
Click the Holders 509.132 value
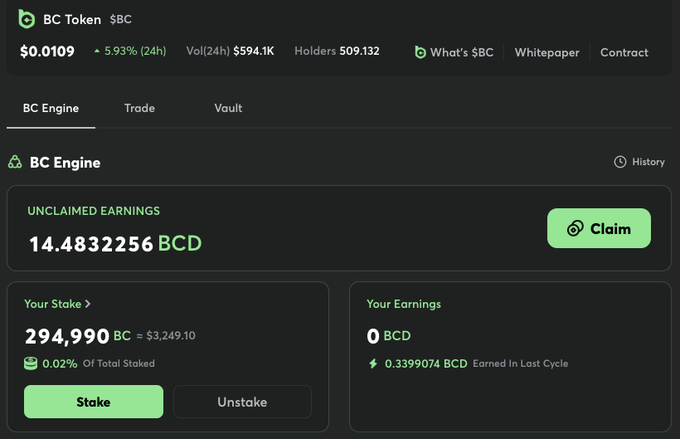(337, 51)
